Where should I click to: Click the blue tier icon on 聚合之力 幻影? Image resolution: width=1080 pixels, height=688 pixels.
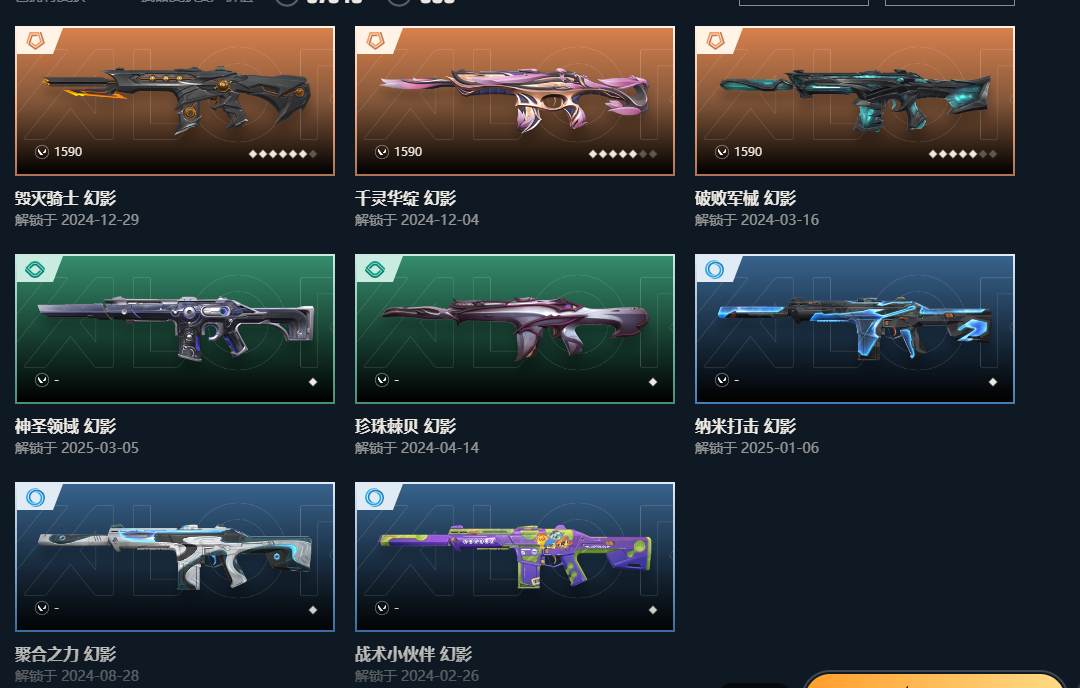pos(35,497)
